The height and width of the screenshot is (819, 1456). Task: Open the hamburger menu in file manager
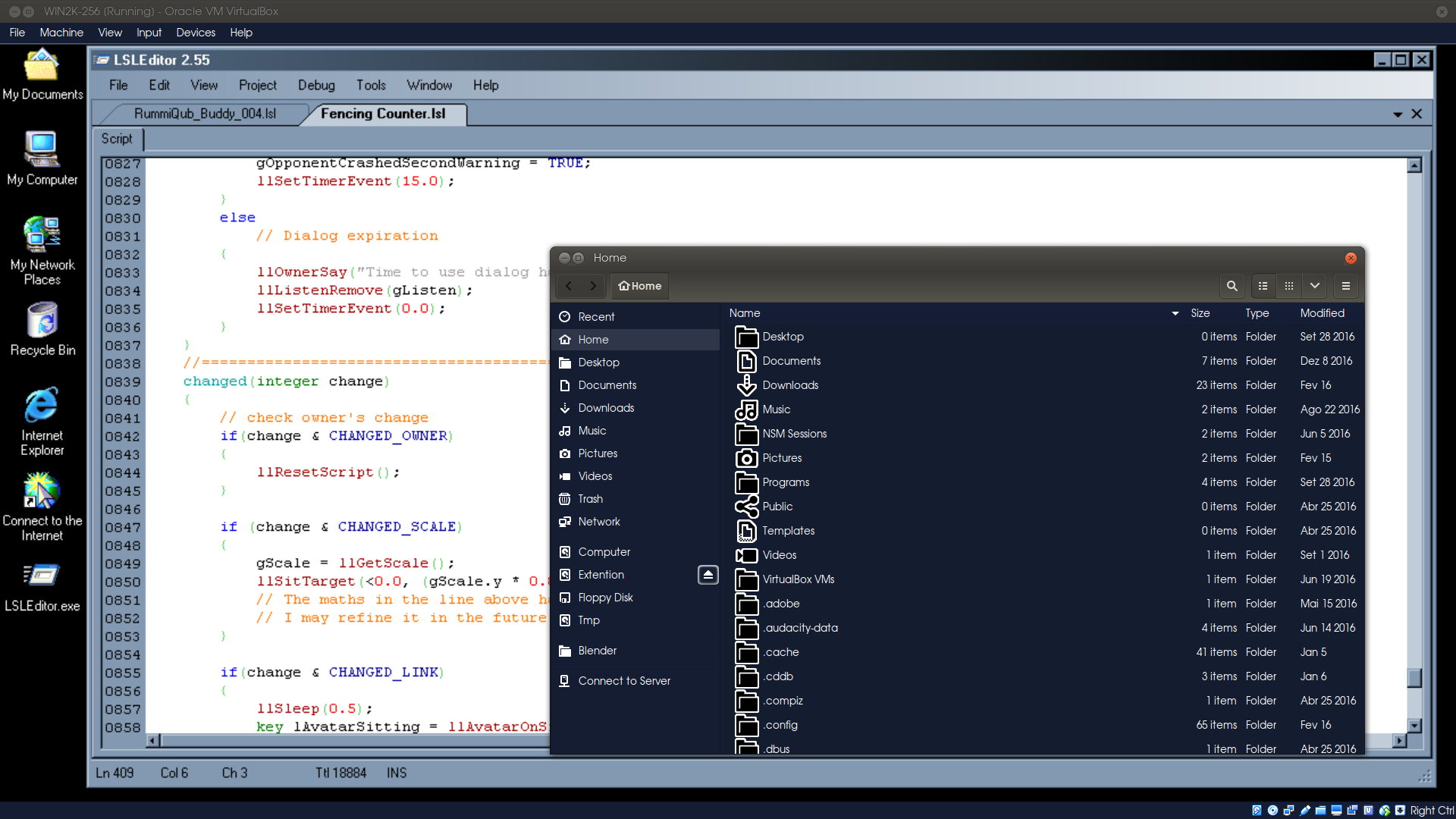pos(1346,286)
